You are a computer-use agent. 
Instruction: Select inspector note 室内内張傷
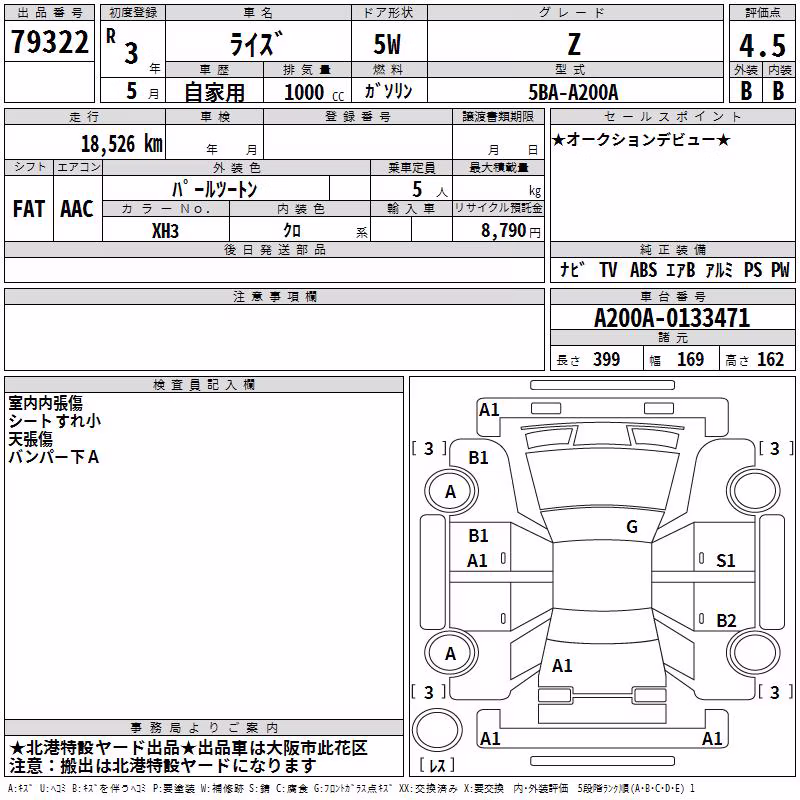(x=45, y=403)
